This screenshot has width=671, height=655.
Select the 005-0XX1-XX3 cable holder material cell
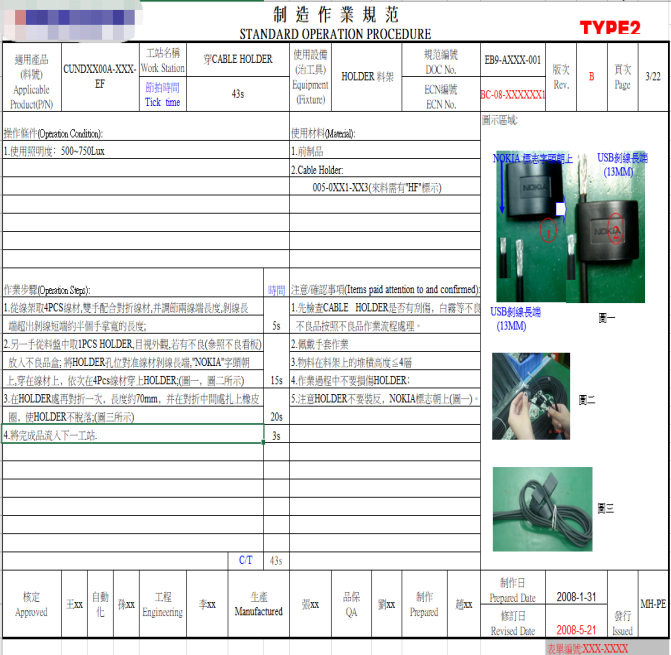click(384, 187)
